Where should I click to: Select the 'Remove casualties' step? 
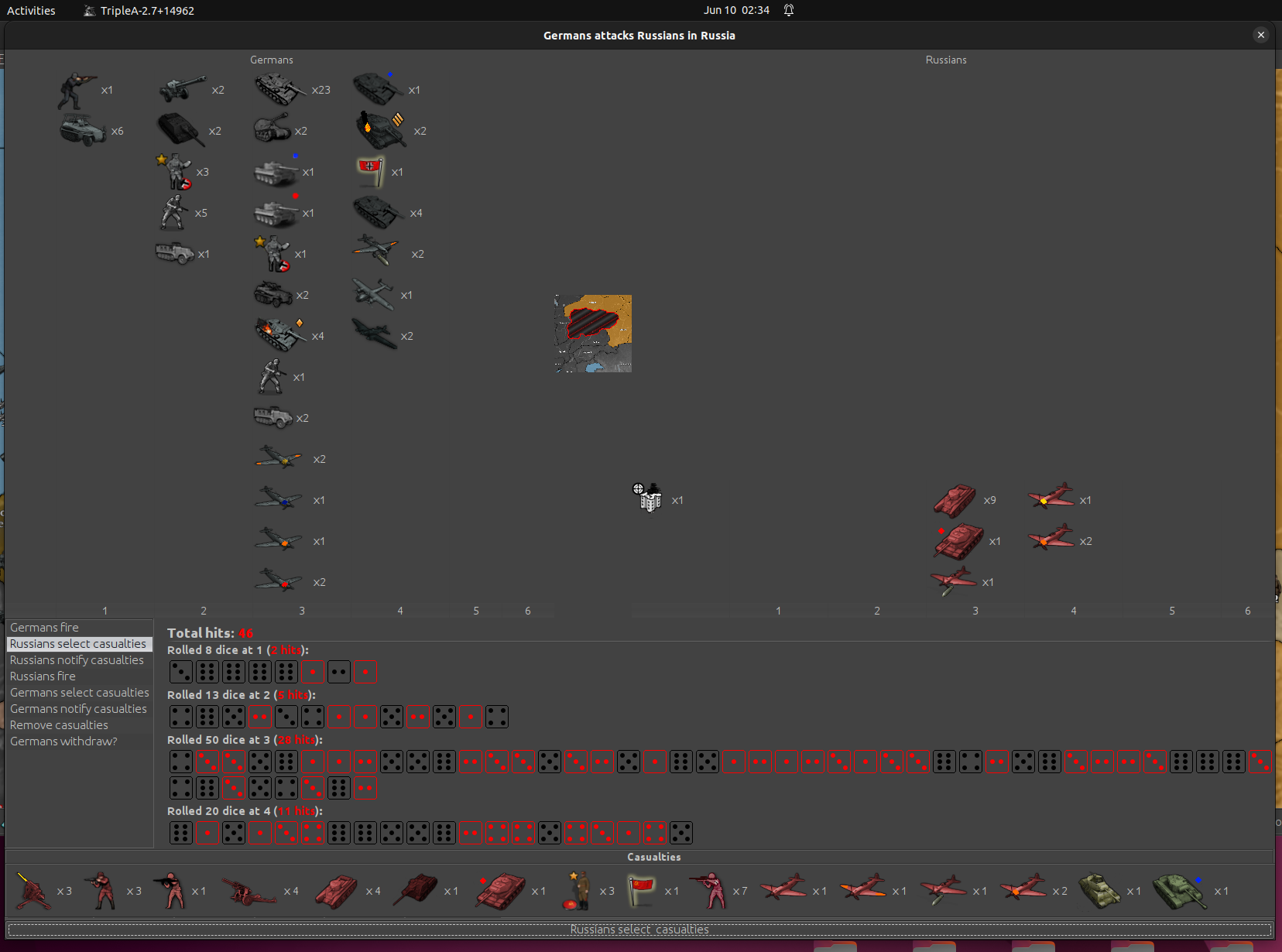[59, 725]
